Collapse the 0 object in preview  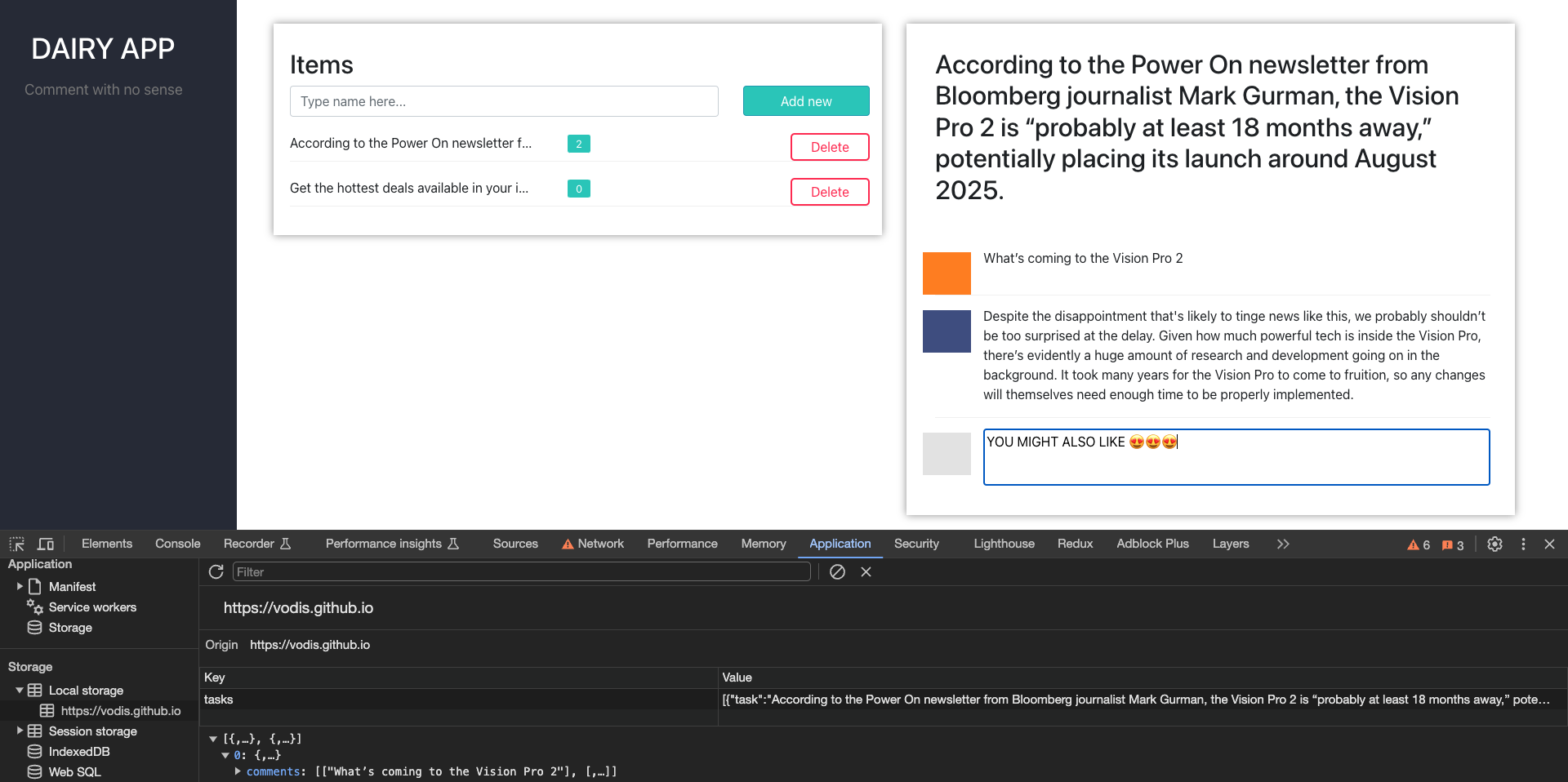click(x=225, y=755)
